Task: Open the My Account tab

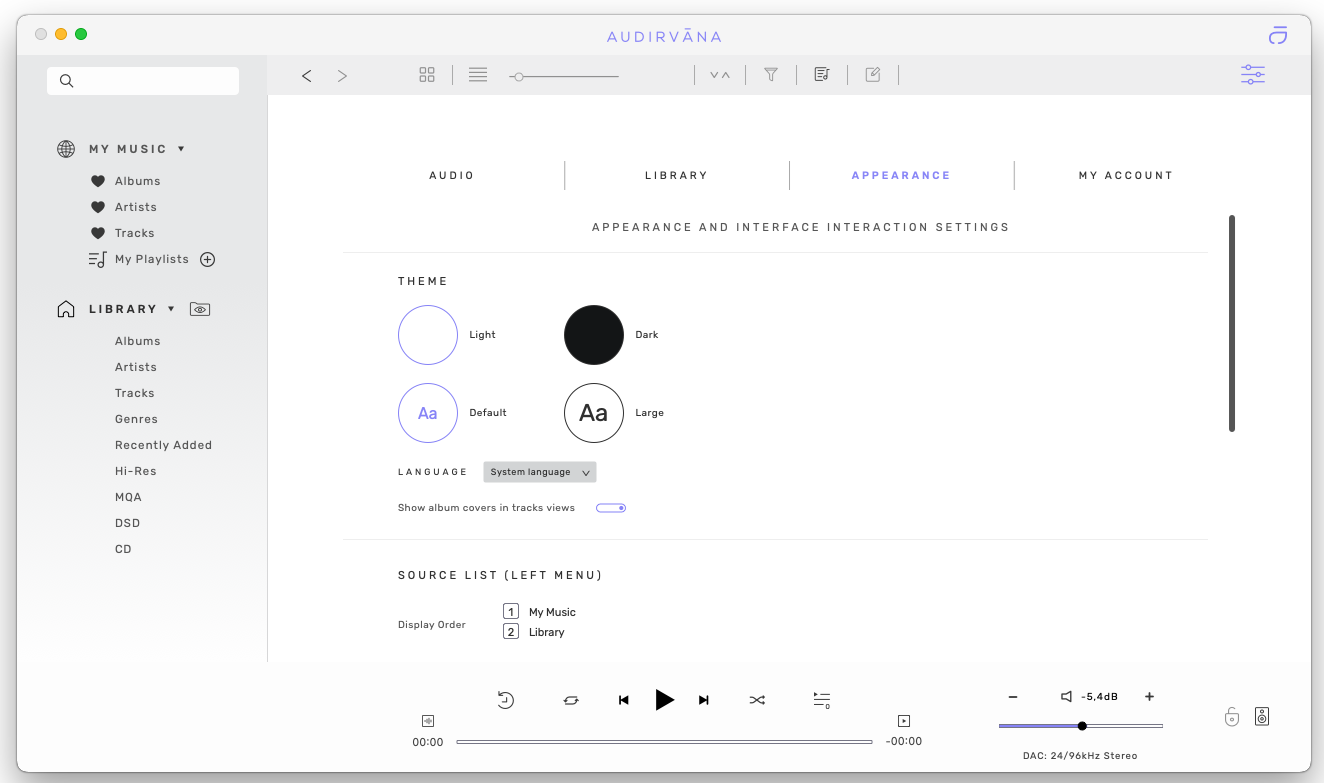Action: point(1125,175)
